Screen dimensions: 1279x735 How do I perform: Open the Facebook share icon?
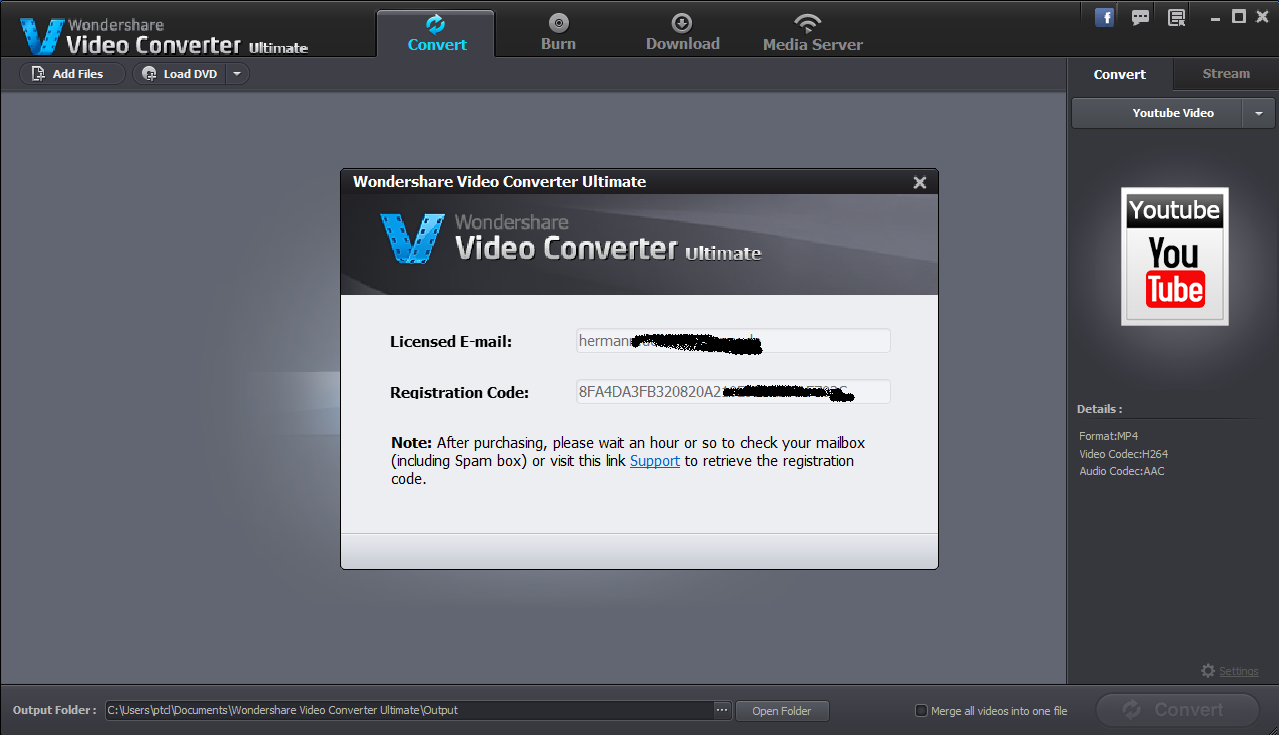[x=1105, y=17]
